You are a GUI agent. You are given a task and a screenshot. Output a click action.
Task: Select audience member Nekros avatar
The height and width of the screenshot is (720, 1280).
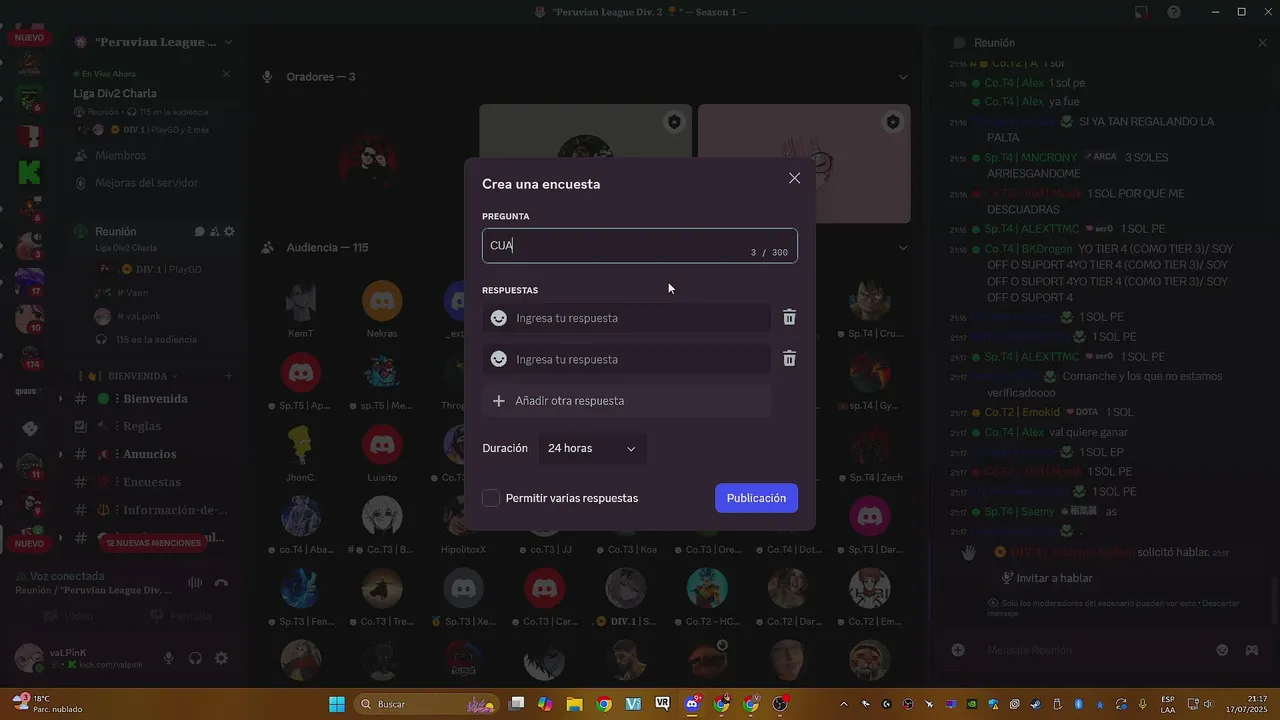click(x=382, y=301)
